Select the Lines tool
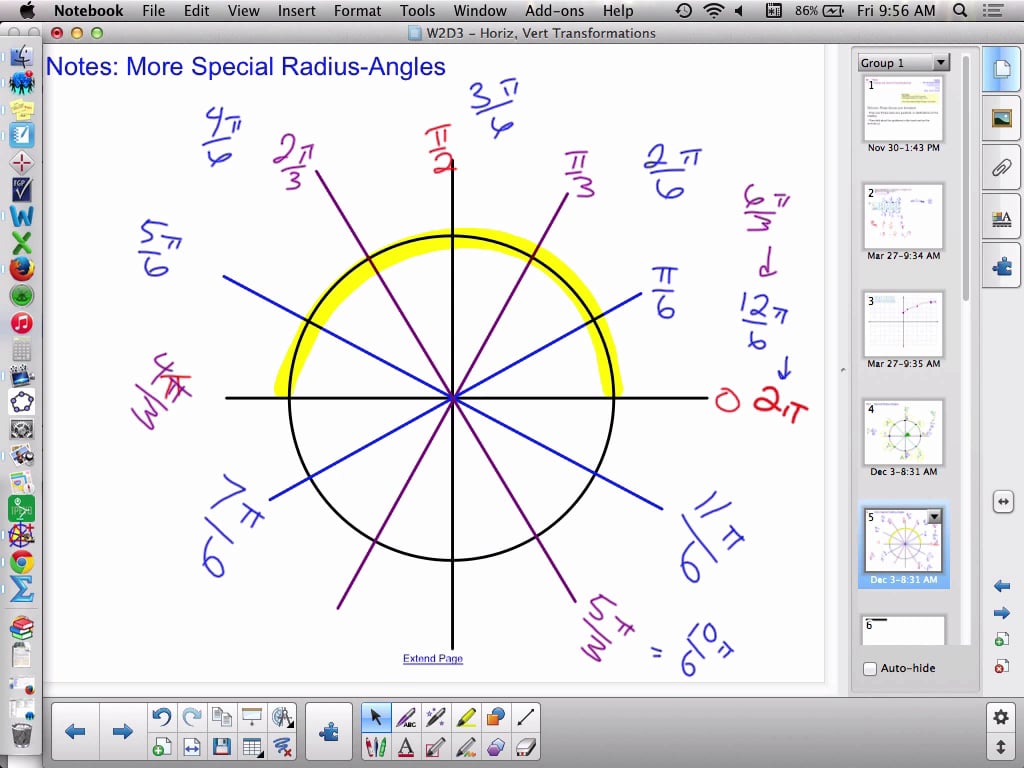Image resolution: width=1024 pixels, height=768 pixels. click(526, 717)
